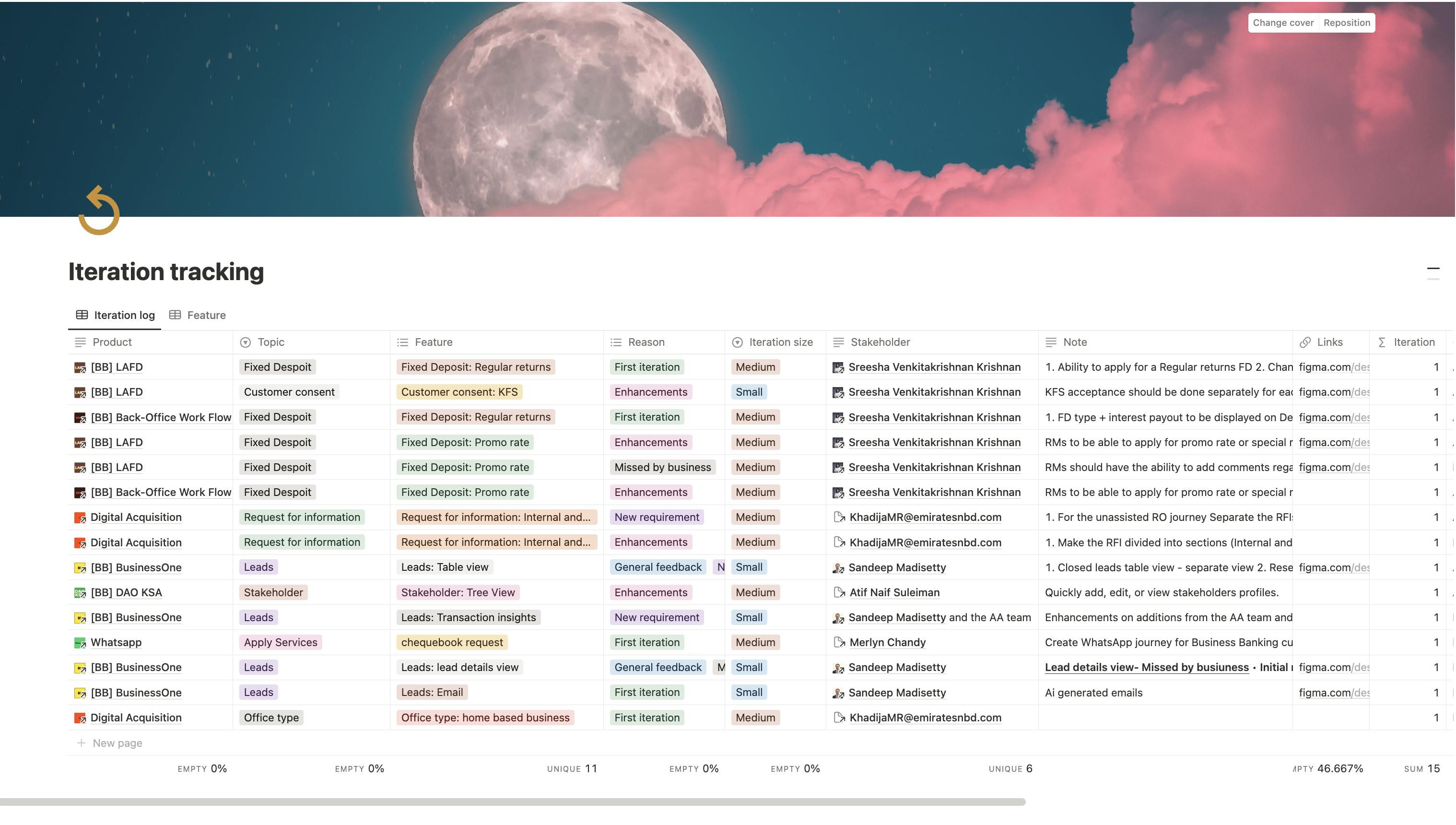Click the Whatsapp row page icon
Viewport: 1456px width, 825px height.
80,643
